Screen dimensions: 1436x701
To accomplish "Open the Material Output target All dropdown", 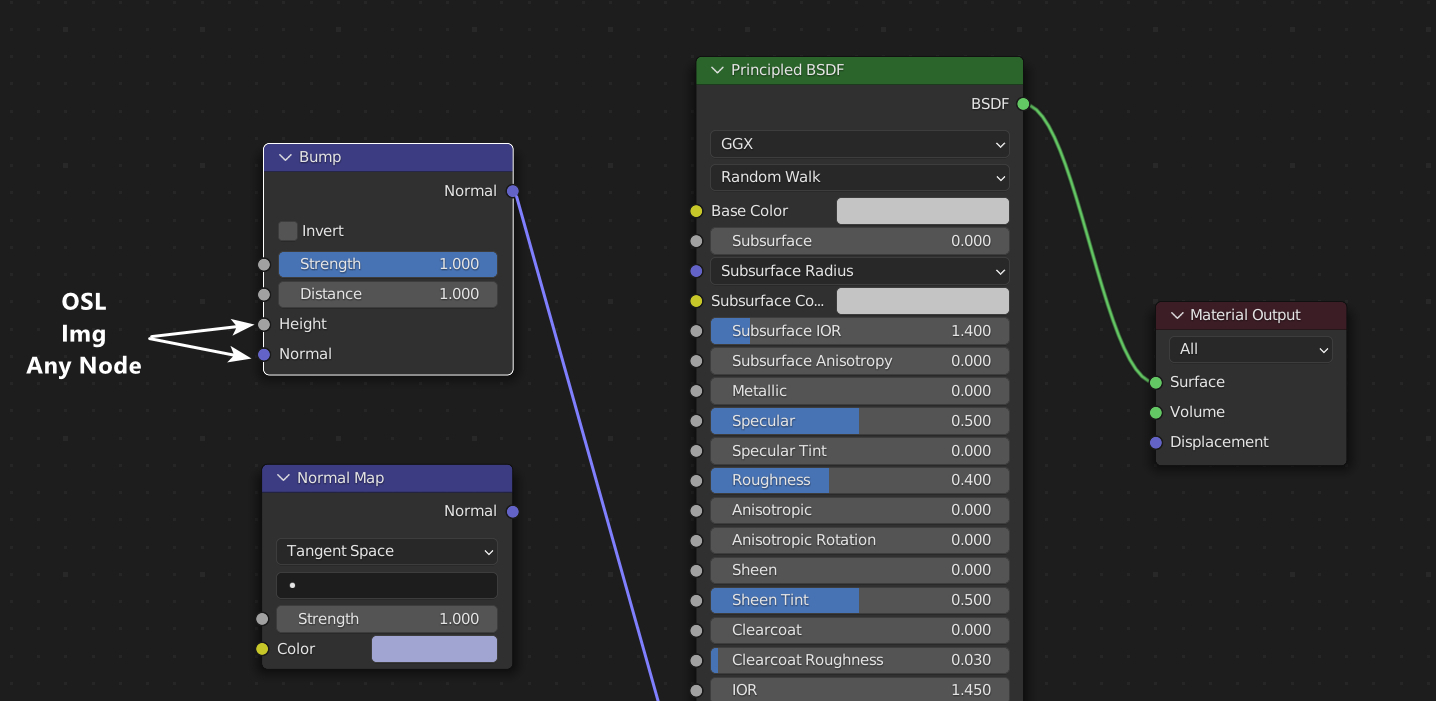I will [x=1250, y=349].
